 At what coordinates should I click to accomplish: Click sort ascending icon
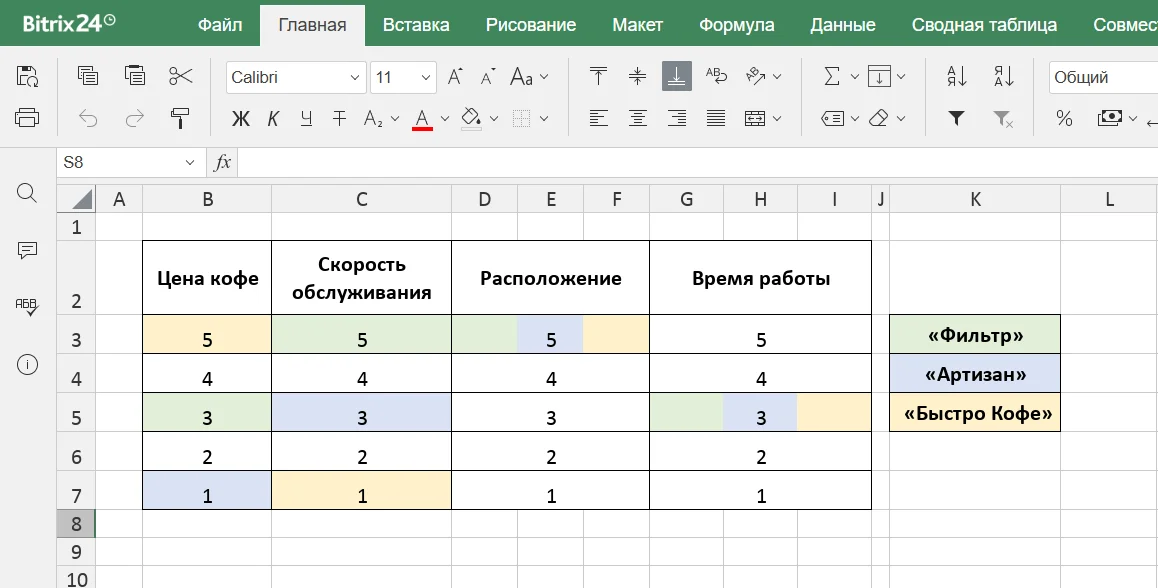tap(957, 76)
